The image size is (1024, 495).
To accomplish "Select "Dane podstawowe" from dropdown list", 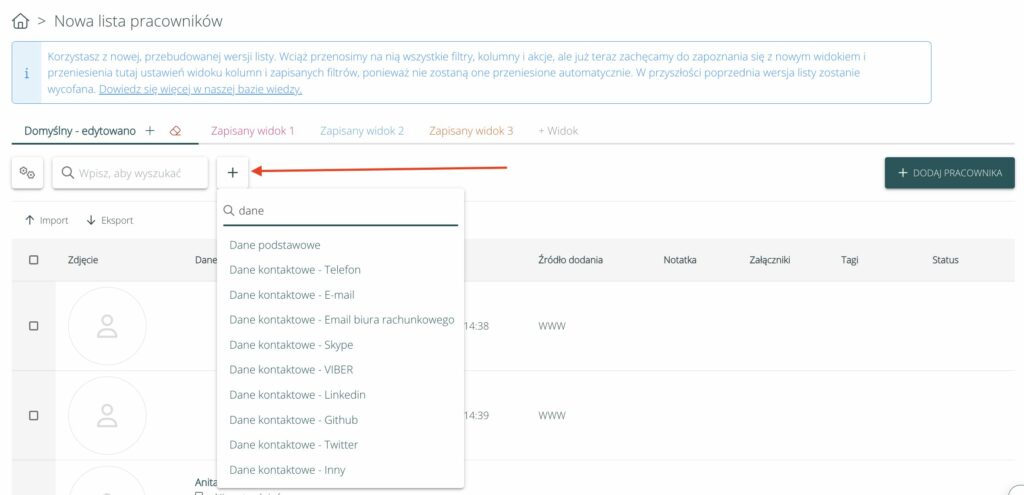I will (x=275, y=245).
